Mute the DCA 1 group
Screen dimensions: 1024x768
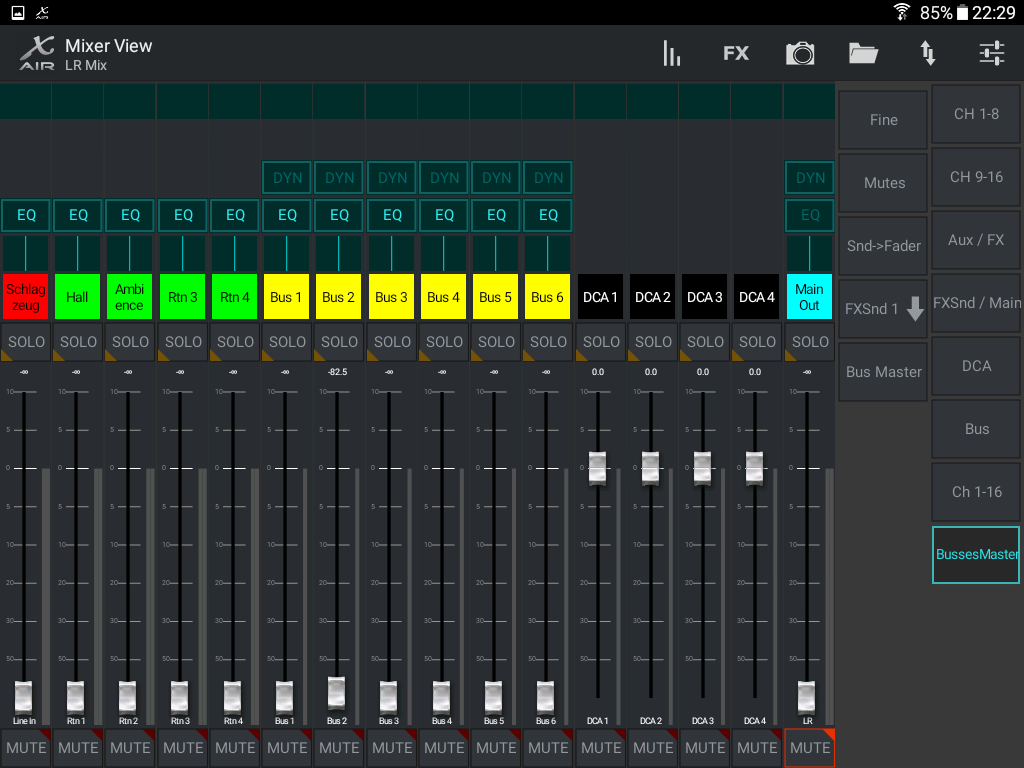click(x=601, y=748)
